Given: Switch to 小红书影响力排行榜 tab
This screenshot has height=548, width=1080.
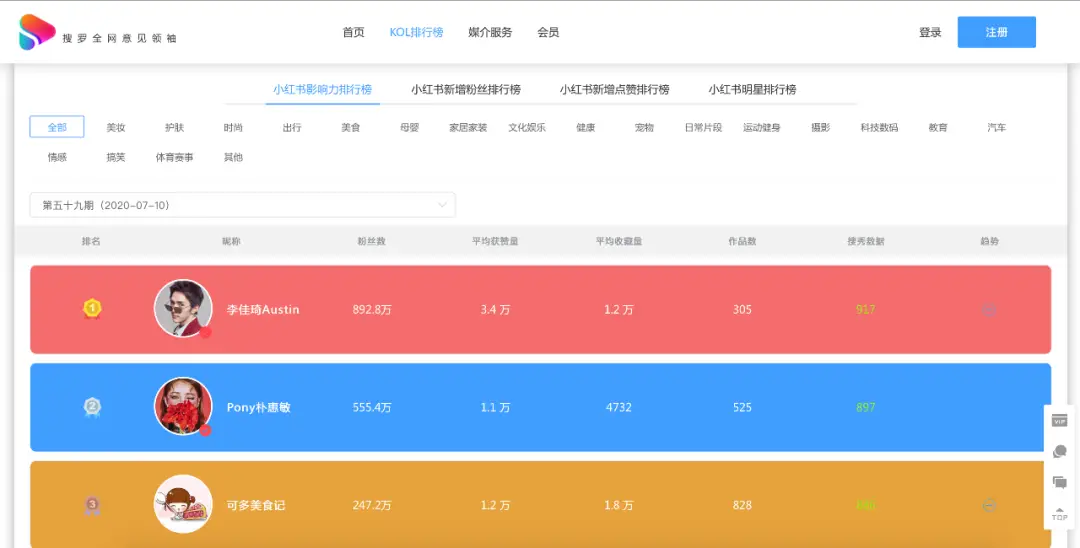Looking at the screenshot, I should point(322,89).
